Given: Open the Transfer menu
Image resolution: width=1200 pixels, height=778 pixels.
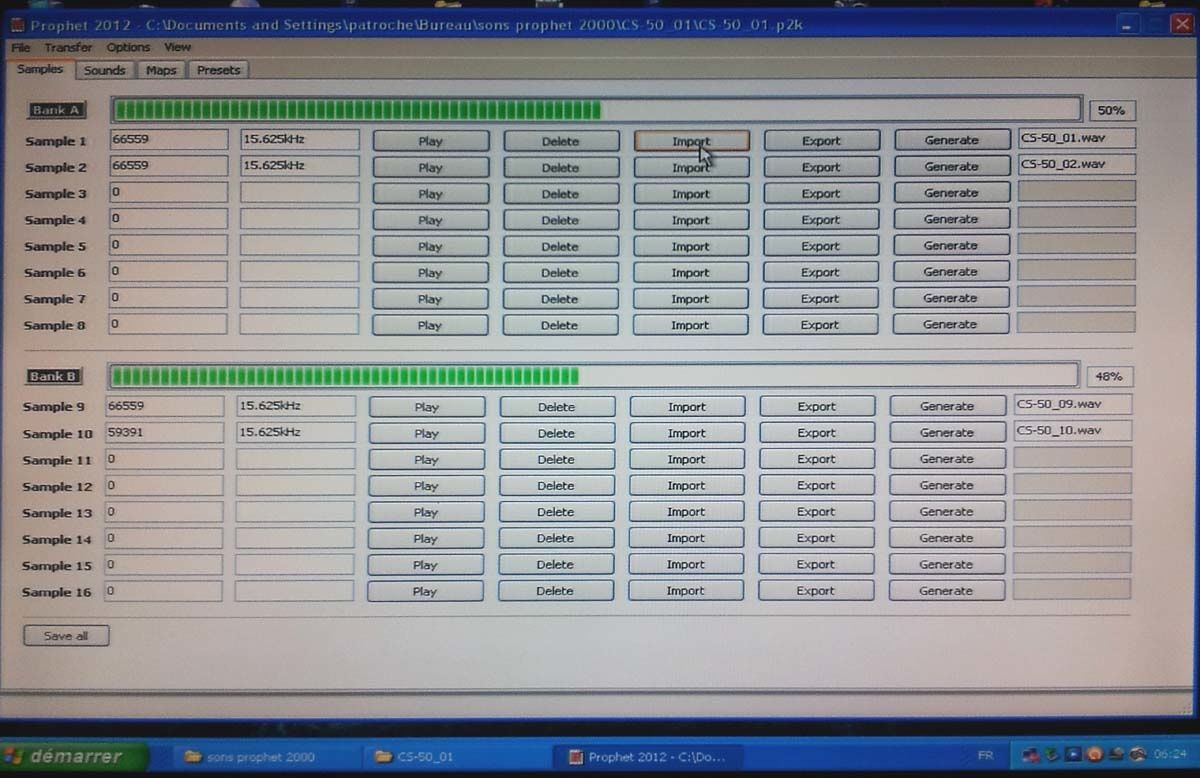Looking at the screenshot, I should point(68,47).
